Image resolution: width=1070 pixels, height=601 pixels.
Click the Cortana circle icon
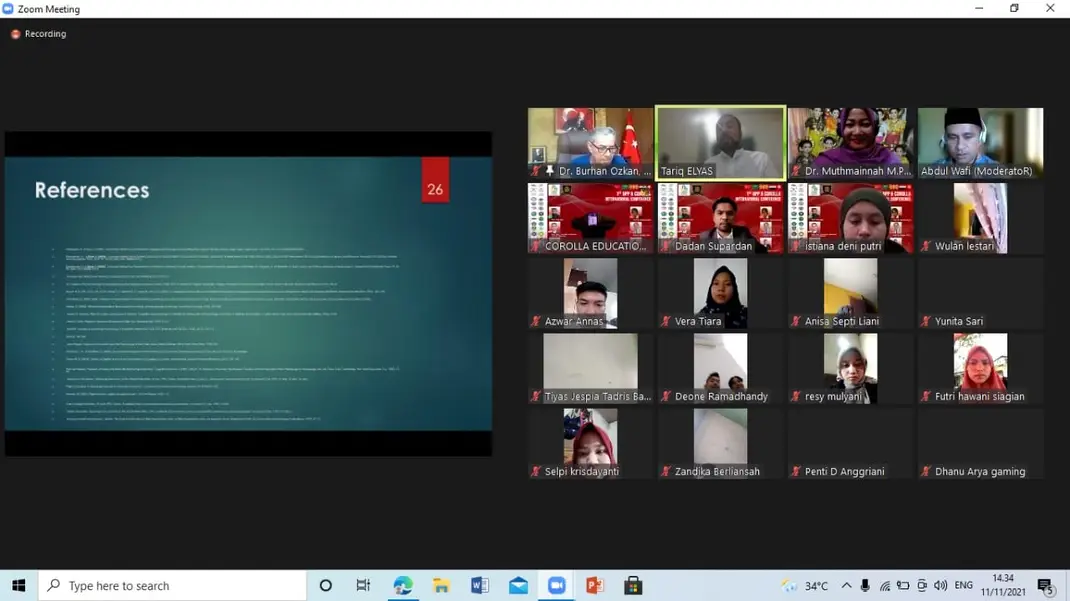pos(325,586)
